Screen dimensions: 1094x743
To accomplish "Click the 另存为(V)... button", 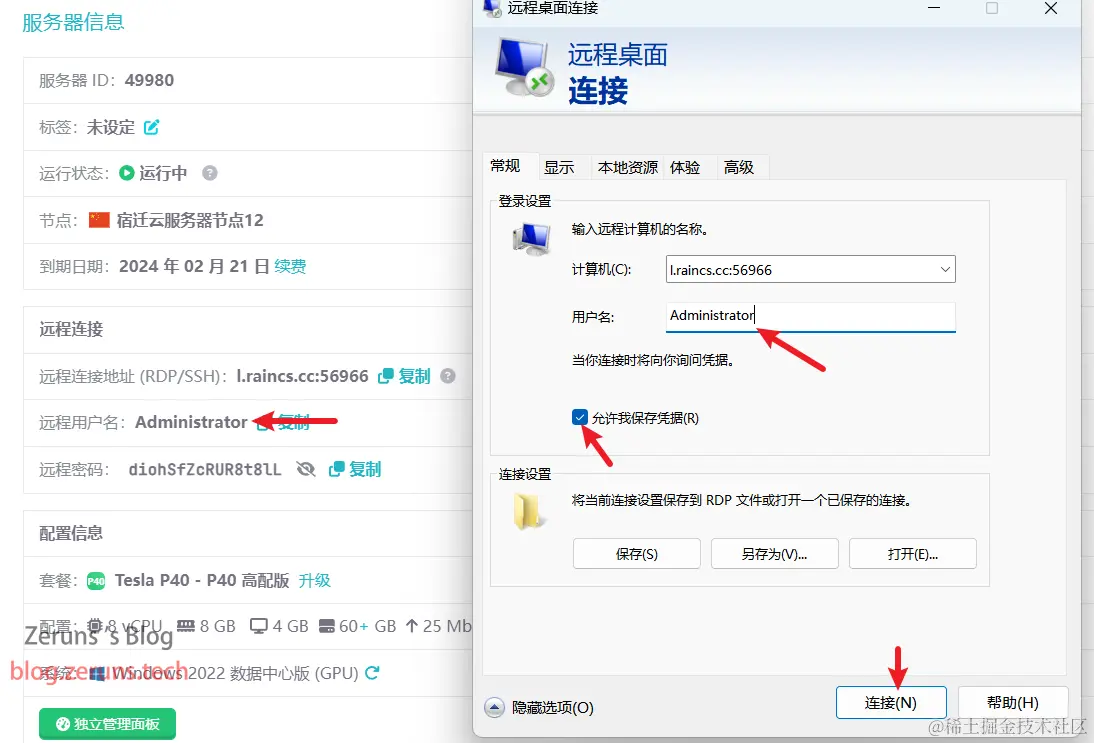I will 774,554.
